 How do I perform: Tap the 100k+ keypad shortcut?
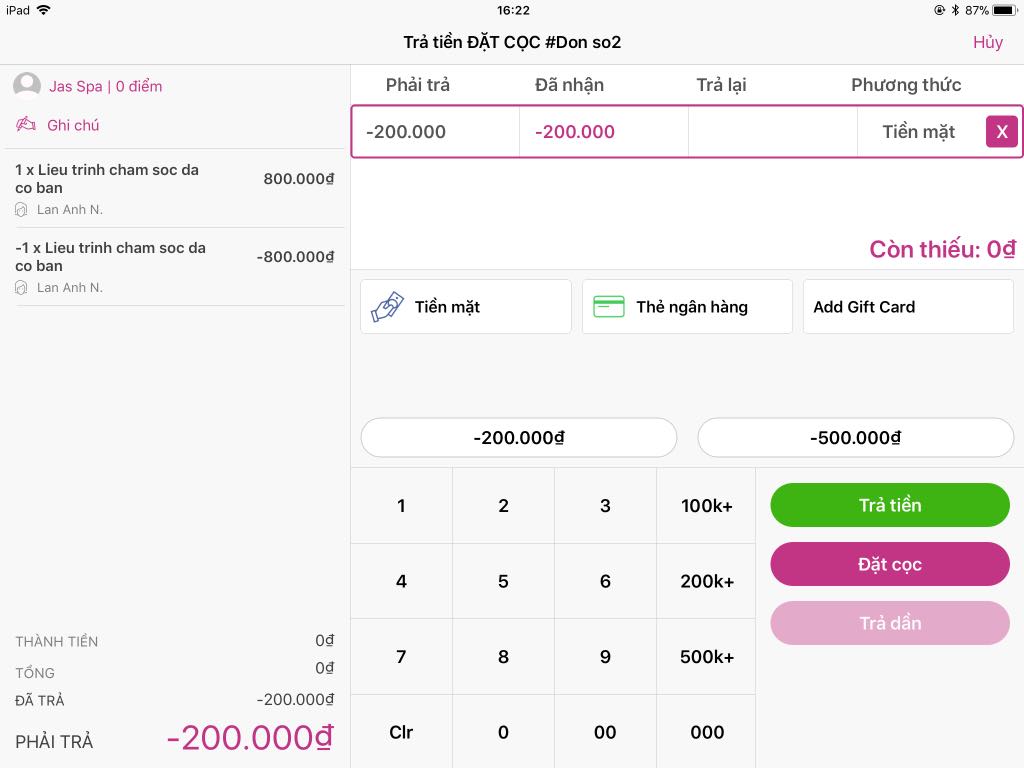tap(706, 506)
